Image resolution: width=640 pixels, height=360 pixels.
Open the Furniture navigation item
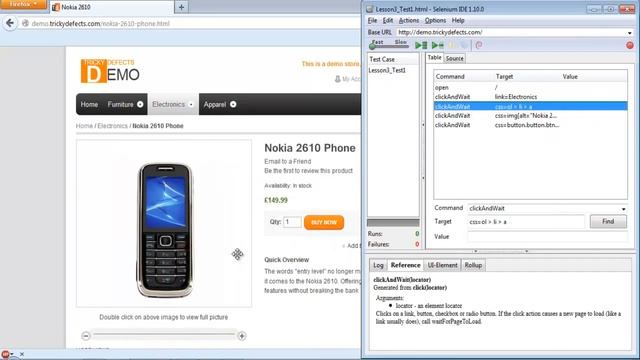(x=120, y=104)
